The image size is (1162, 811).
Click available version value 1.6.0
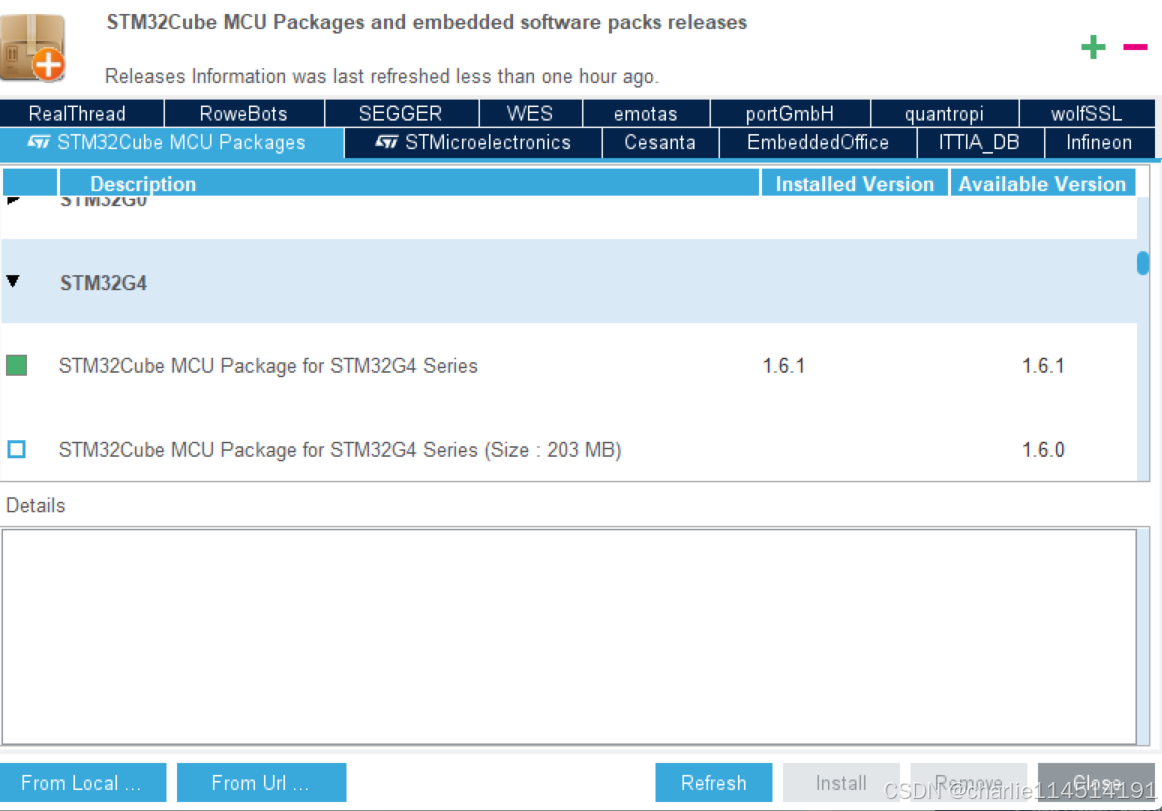[x=1043, y=449]
